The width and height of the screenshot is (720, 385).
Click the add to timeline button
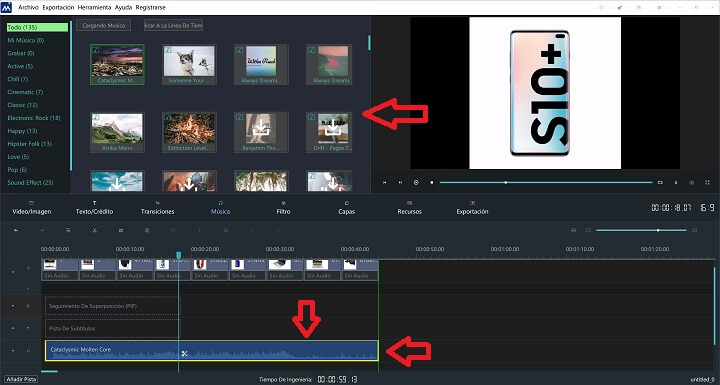coord(173,25)
